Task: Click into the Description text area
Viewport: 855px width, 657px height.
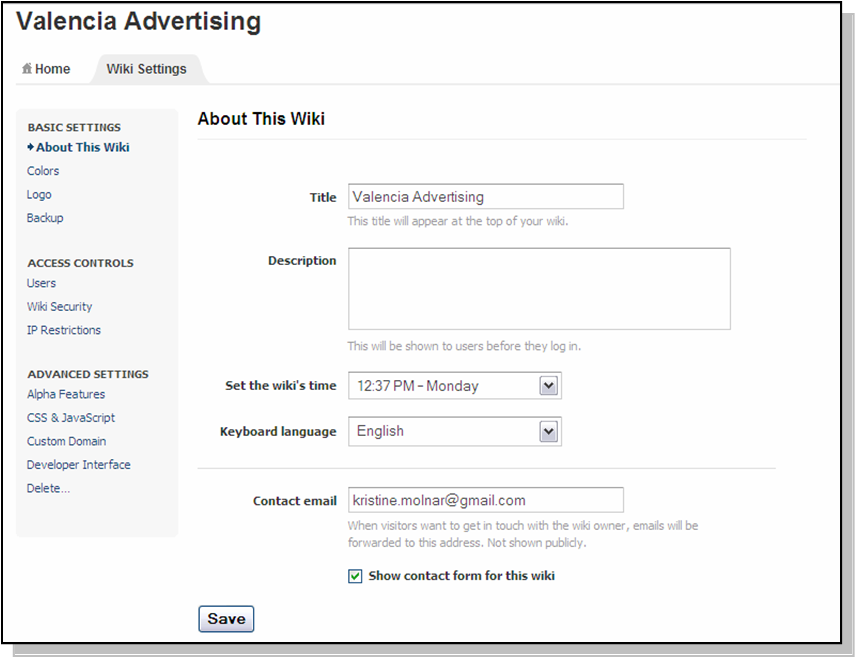Action: pyautogui.click(x=539, y=289)
